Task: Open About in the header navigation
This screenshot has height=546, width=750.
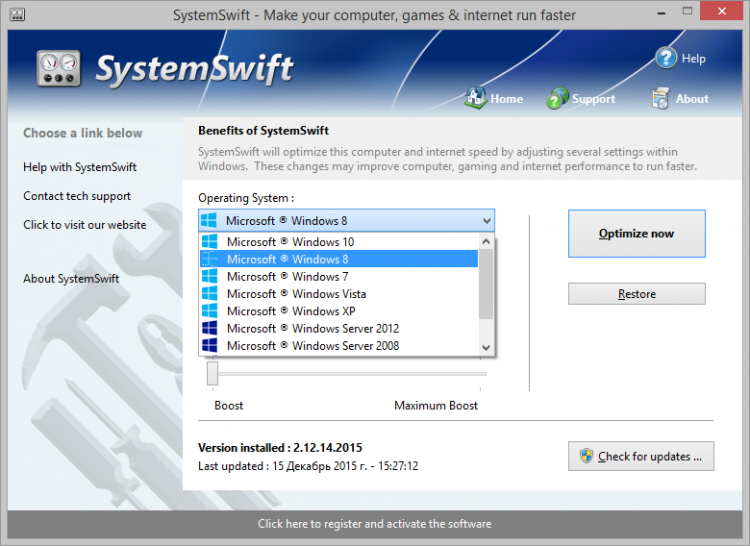Action: click(692, 99)
